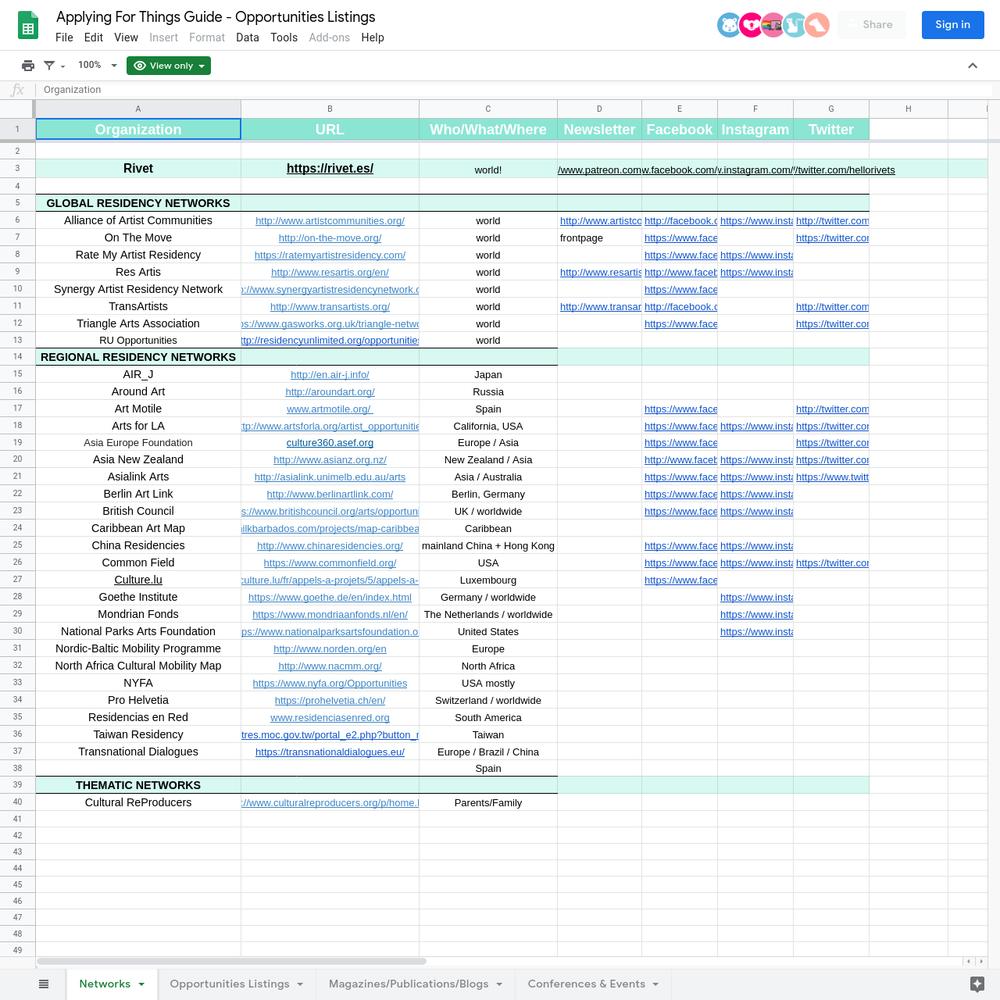Select the REGIONAL RESIDENCY NETWORKS cell
This screenshot has width=1000, height=1000.
pyautogui.click(x=138, y=357)
